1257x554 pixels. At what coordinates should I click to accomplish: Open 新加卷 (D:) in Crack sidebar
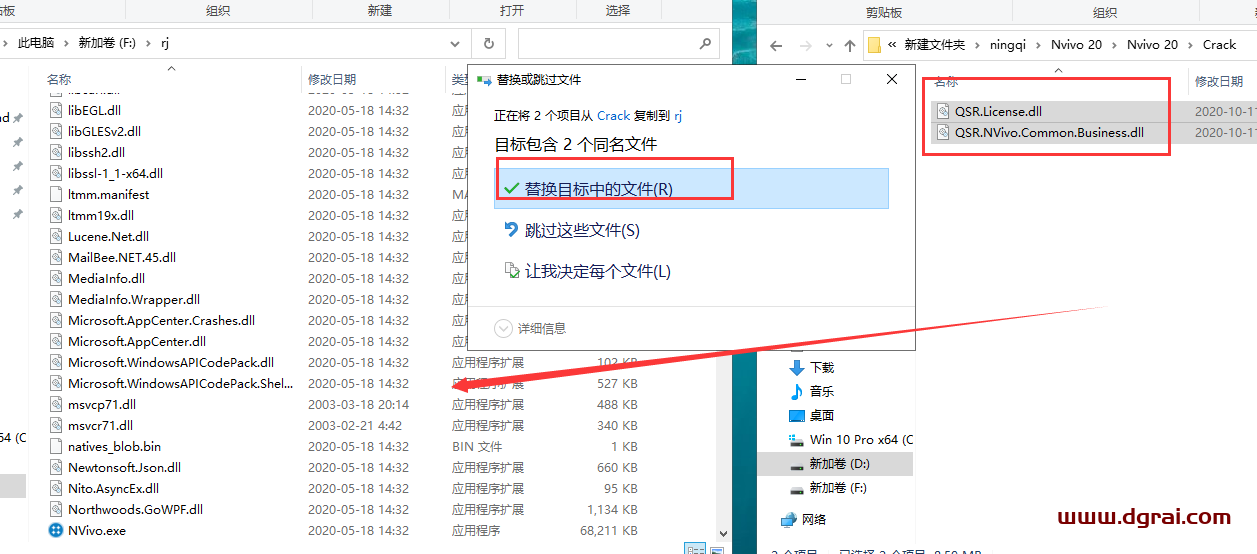coord(839,463)
